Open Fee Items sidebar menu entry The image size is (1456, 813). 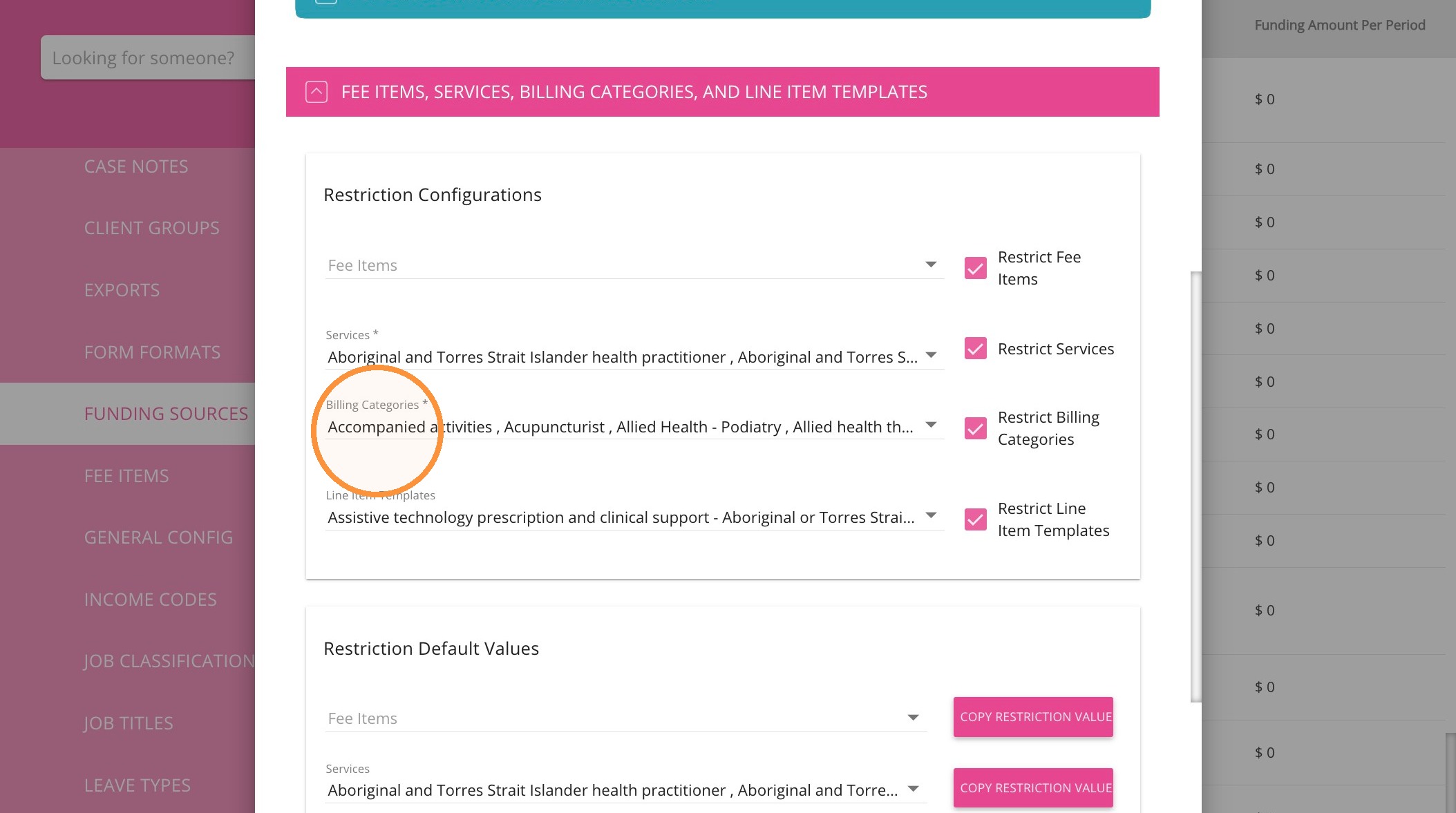(x=126, y=476)
